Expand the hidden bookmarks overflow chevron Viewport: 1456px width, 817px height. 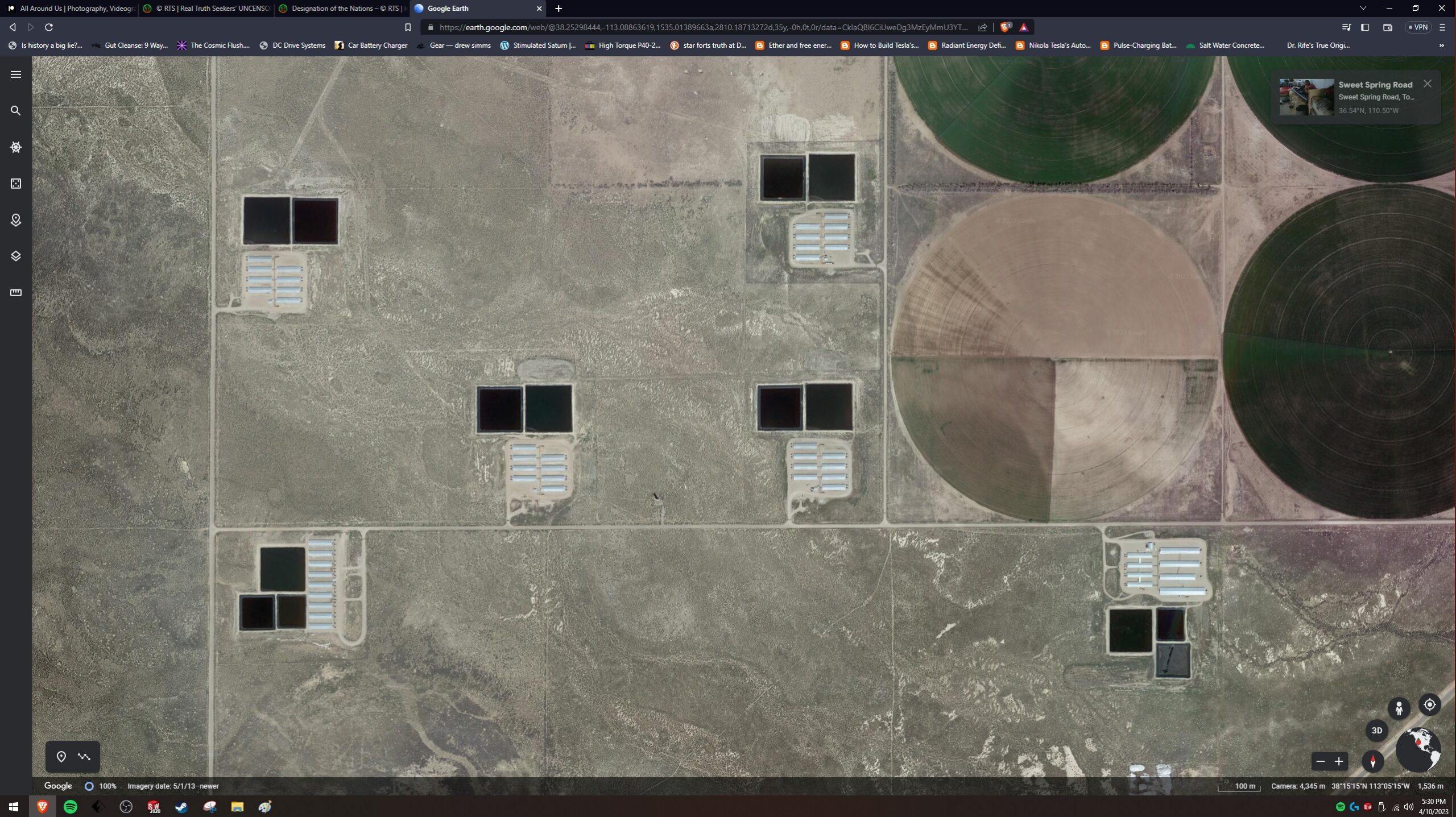point(1441,45)
